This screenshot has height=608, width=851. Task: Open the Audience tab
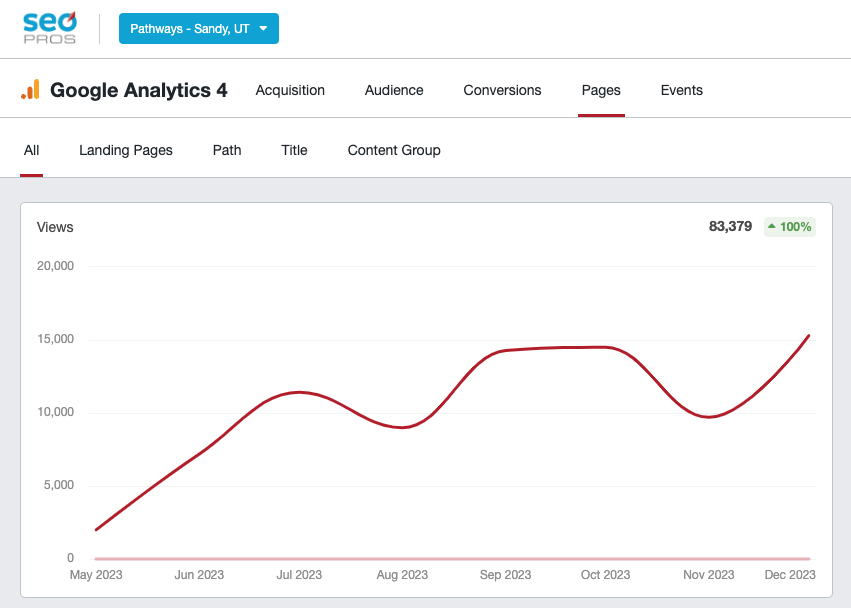[x=394, y=90]
